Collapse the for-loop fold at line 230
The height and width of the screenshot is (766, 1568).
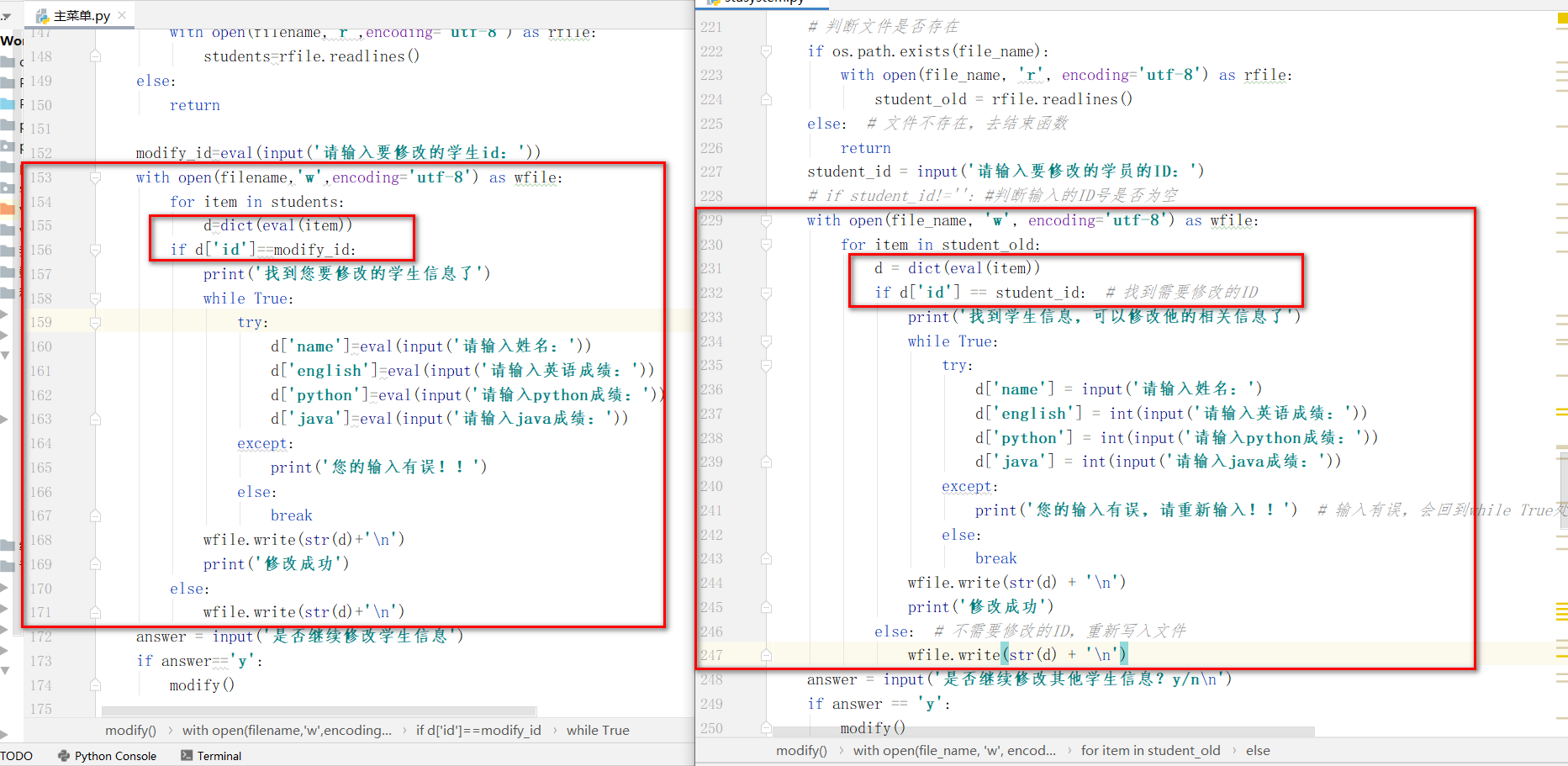click(766, 245)
